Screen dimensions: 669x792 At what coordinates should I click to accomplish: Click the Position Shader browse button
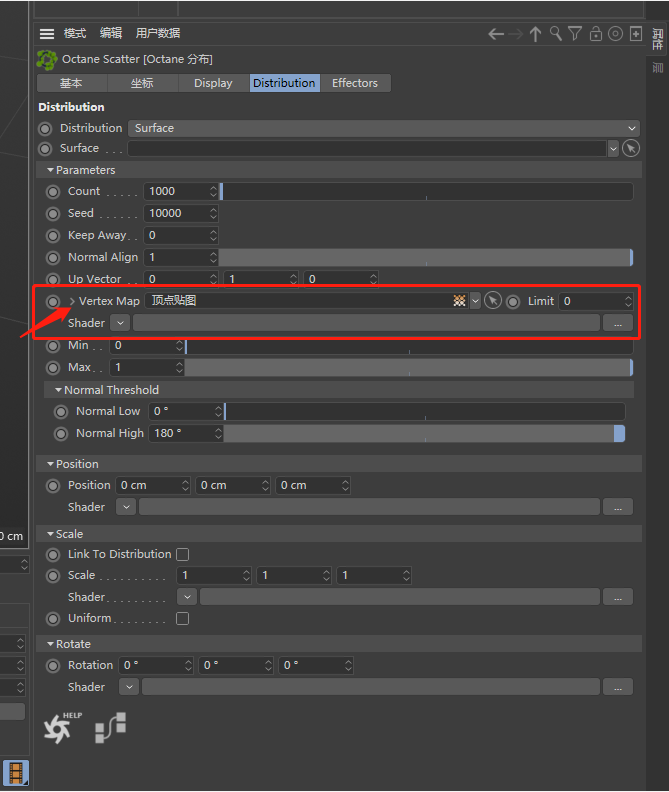pos(618,507)
